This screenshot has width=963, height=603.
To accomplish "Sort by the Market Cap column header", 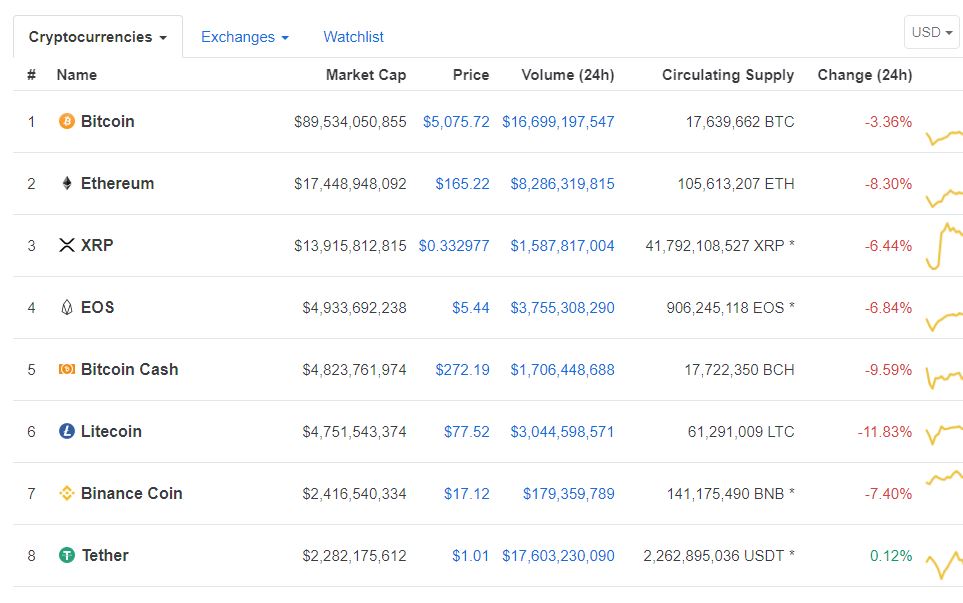I will click(366, 75).
